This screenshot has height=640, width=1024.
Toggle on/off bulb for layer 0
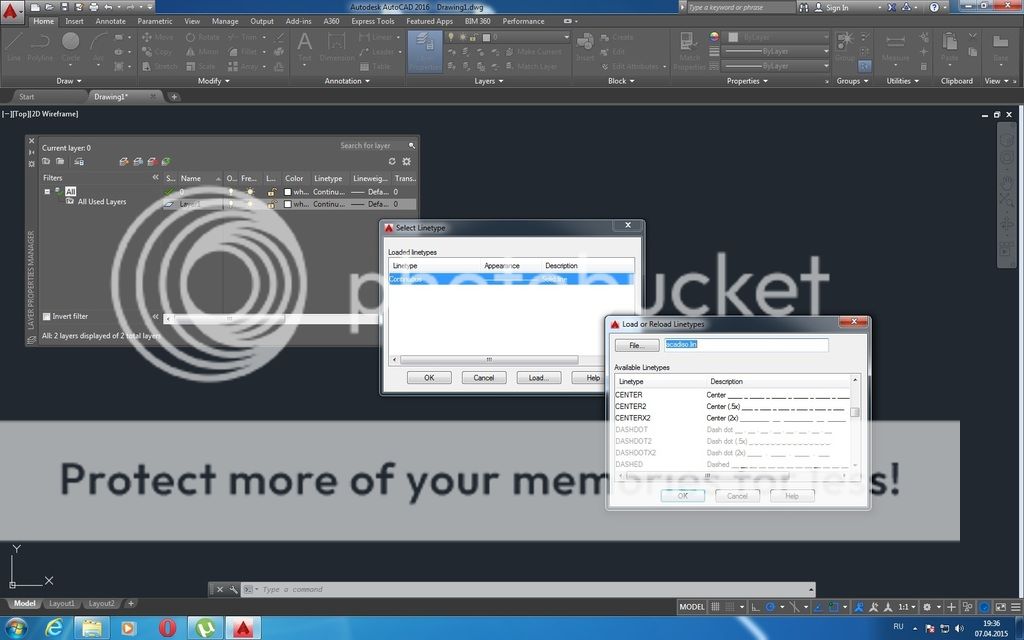231,191
